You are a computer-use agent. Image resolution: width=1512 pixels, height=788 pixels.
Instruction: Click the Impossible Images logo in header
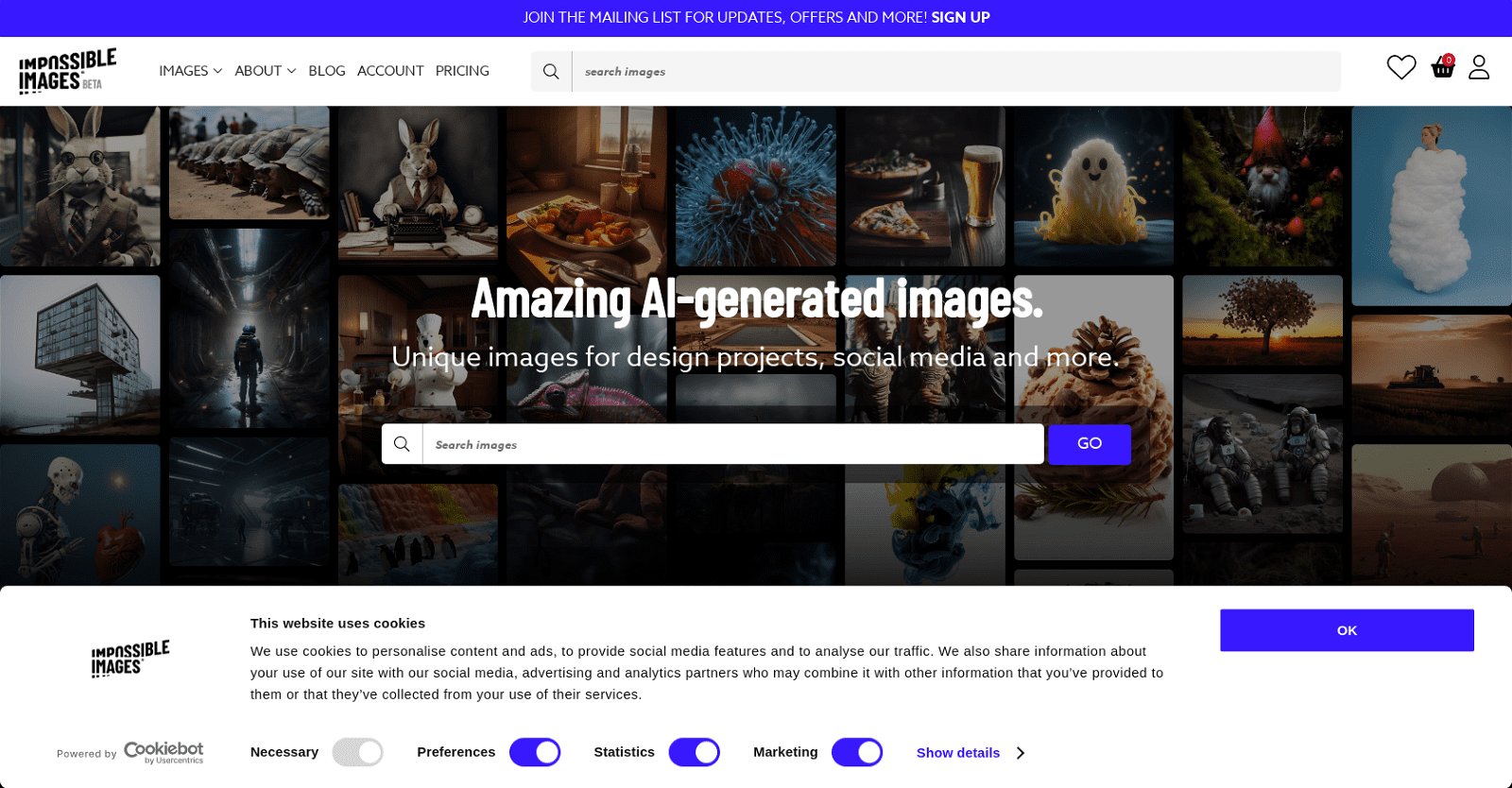click(67, 72)
